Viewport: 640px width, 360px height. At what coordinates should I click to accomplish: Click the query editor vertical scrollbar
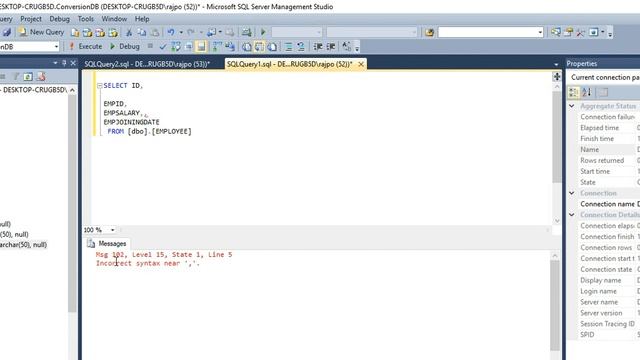(557, 137)
